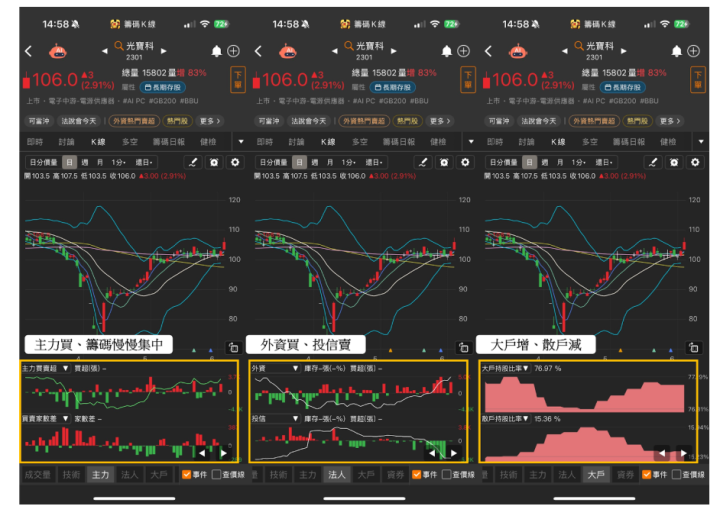Switch to 即時 tab in 主力買 screen
Screen dimensions: 720x519
(x=35, y=141)
